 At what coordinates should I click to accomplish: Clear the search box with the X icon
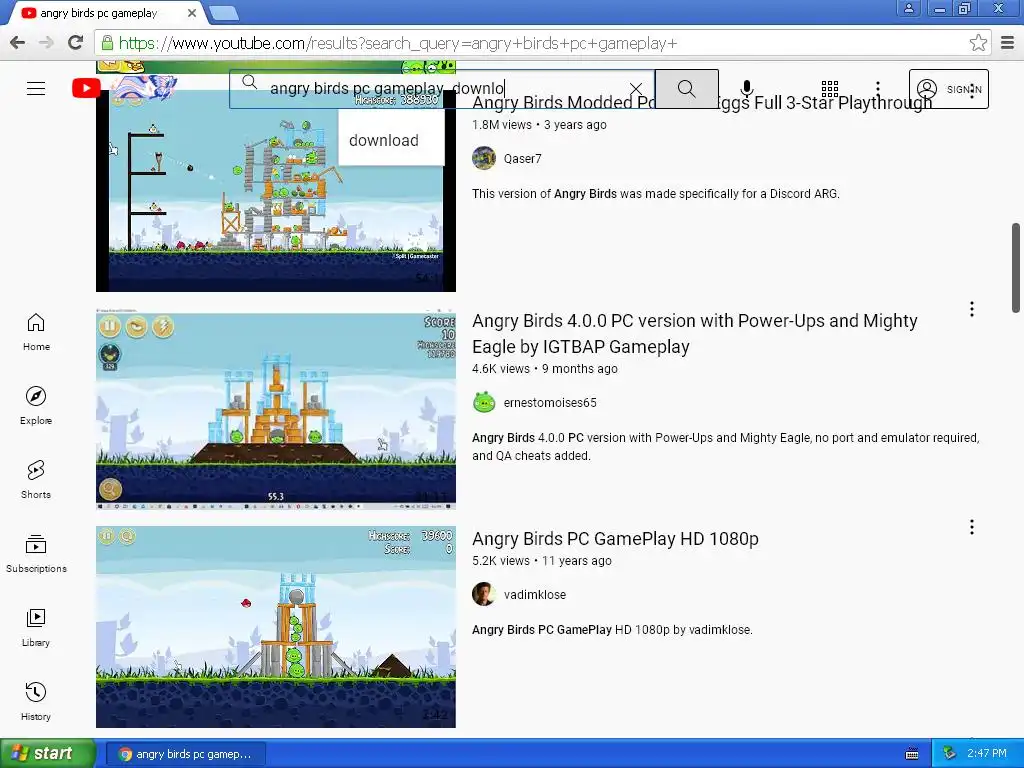(635, 89)
